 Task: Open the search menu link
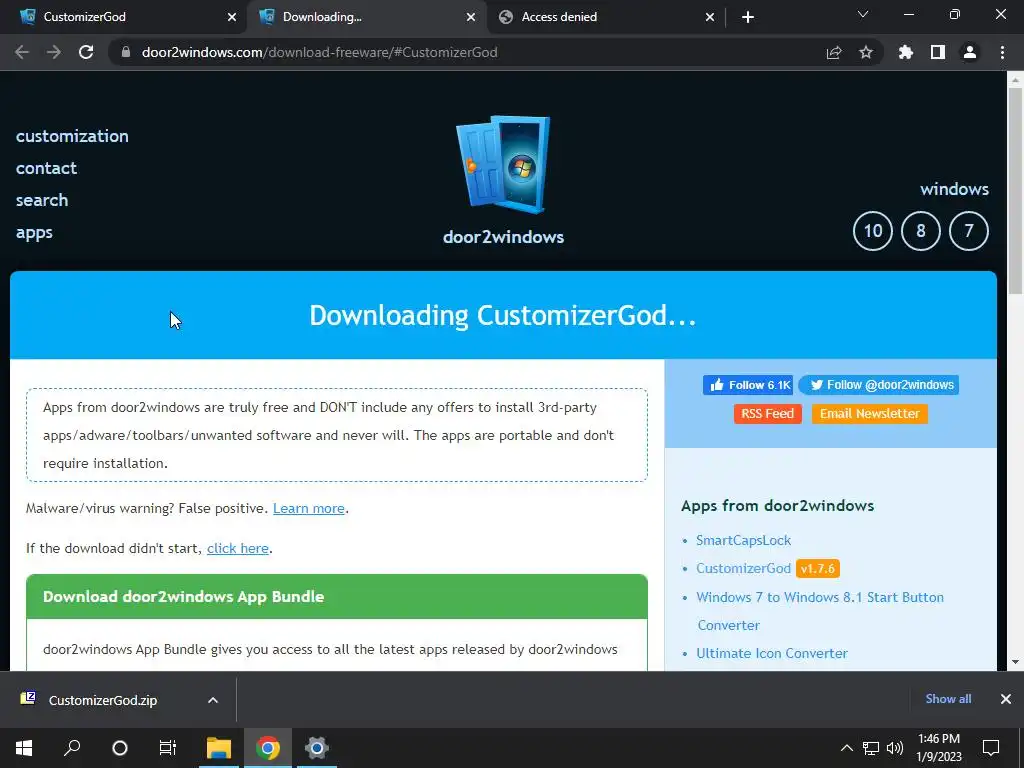pyautogui.click(x=42, y=200)
